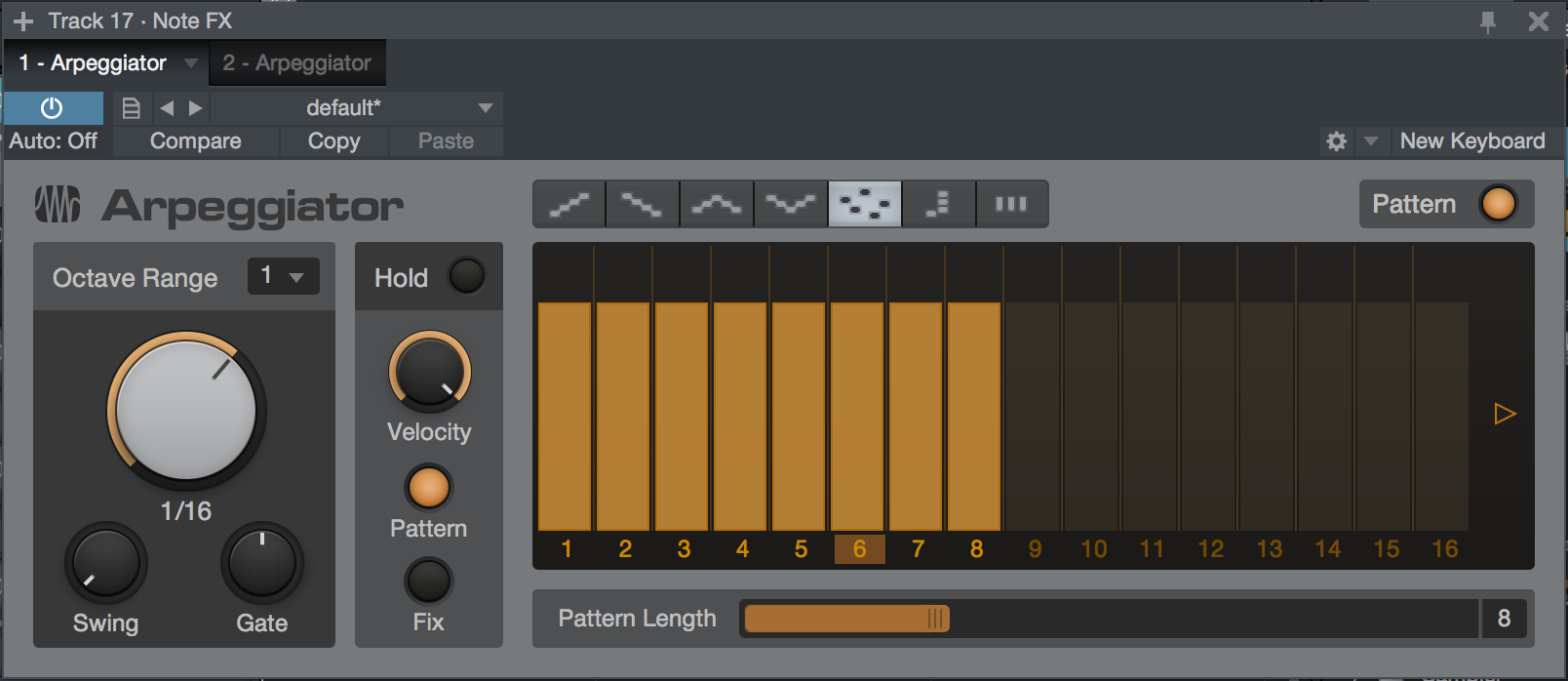
Task: Click inactive pattern step 16
Action: pyautogui.click(x=1443, y=417)
